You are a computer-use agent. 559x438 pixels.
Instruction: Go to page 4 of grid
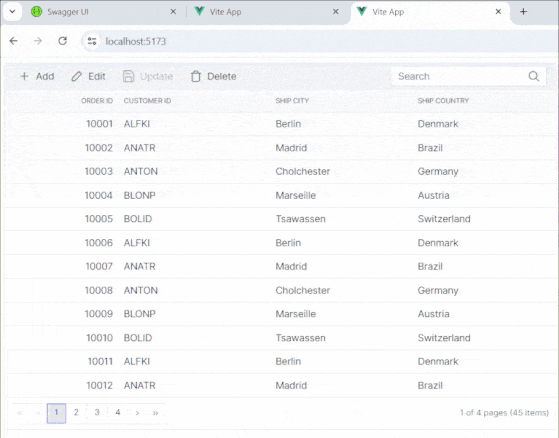[x=118, y=413]
